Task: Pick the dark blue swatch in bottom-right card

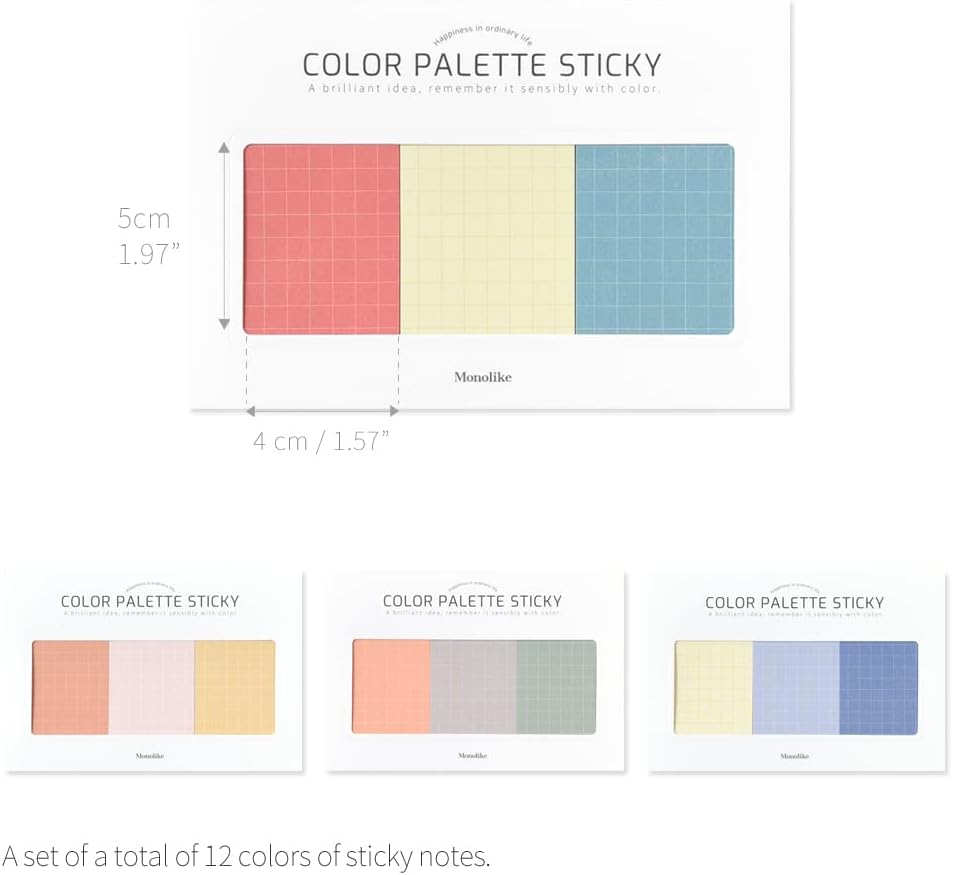Action: (x=878, y=687)
